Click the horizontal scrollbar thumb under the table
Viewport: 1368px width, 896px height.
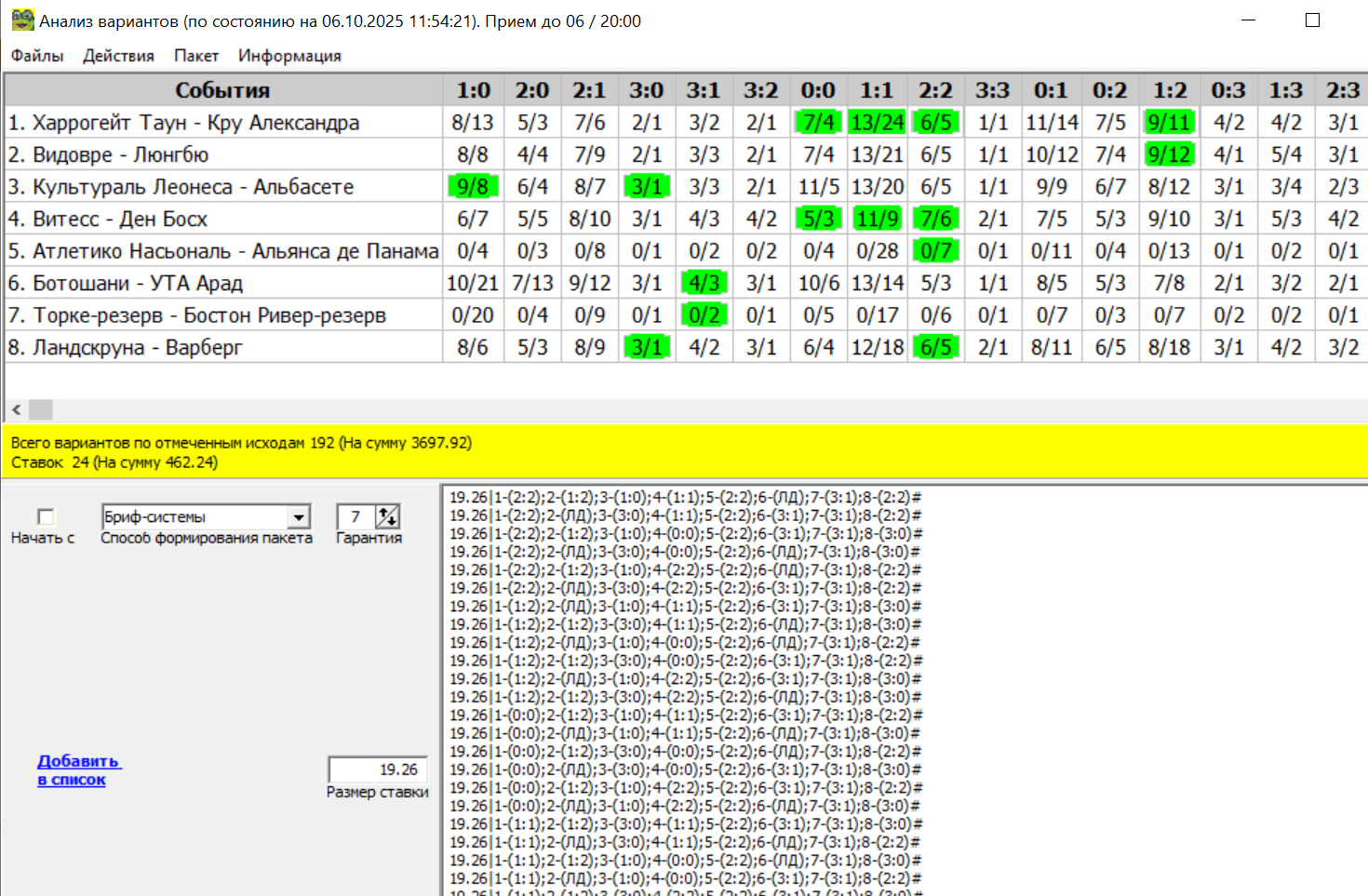41,409
